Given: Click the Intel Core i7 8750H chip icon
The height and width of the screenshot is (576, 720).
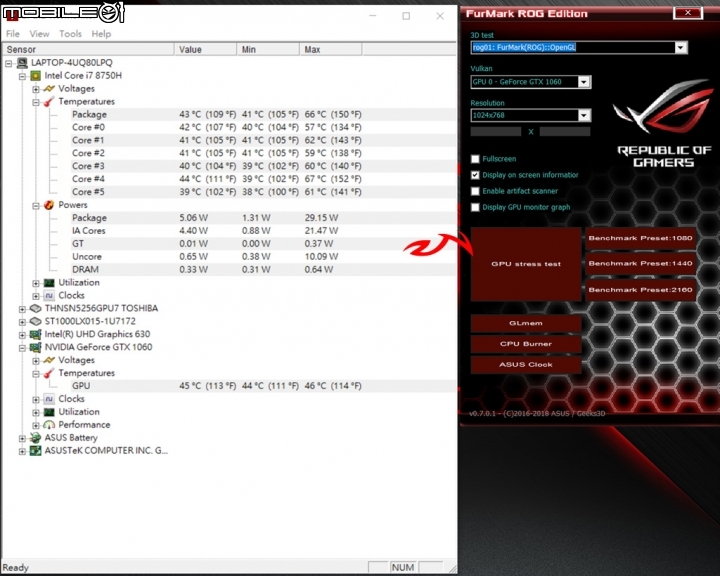Looking at the screenshot, I should pos(35,76).
